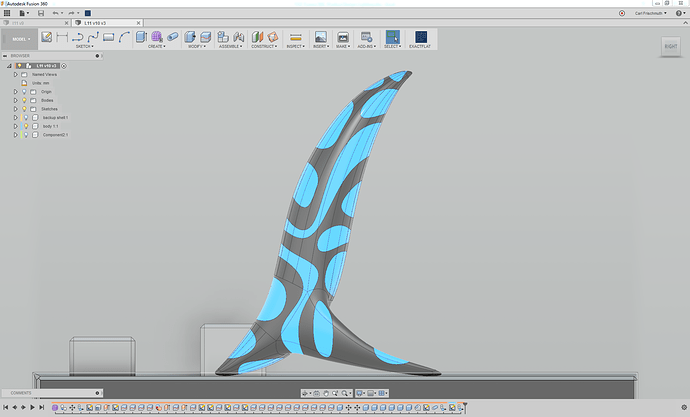Image resolution: width=690 pixels, height=417 pixels.
Task: Open the MODIFY menu
Action: [x=197, y=46]
